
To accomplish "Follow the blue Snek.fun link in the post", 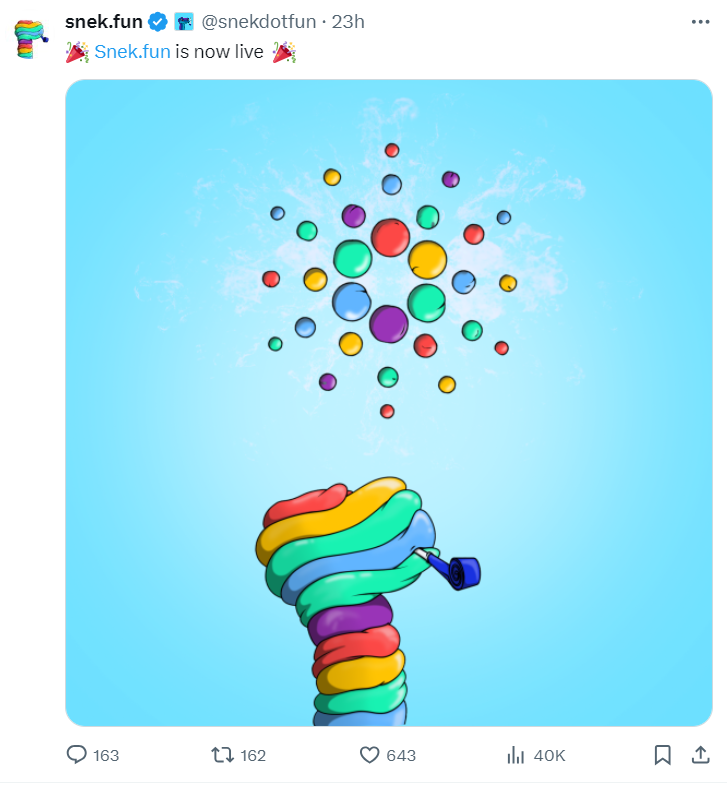I will tap(132, 52).
